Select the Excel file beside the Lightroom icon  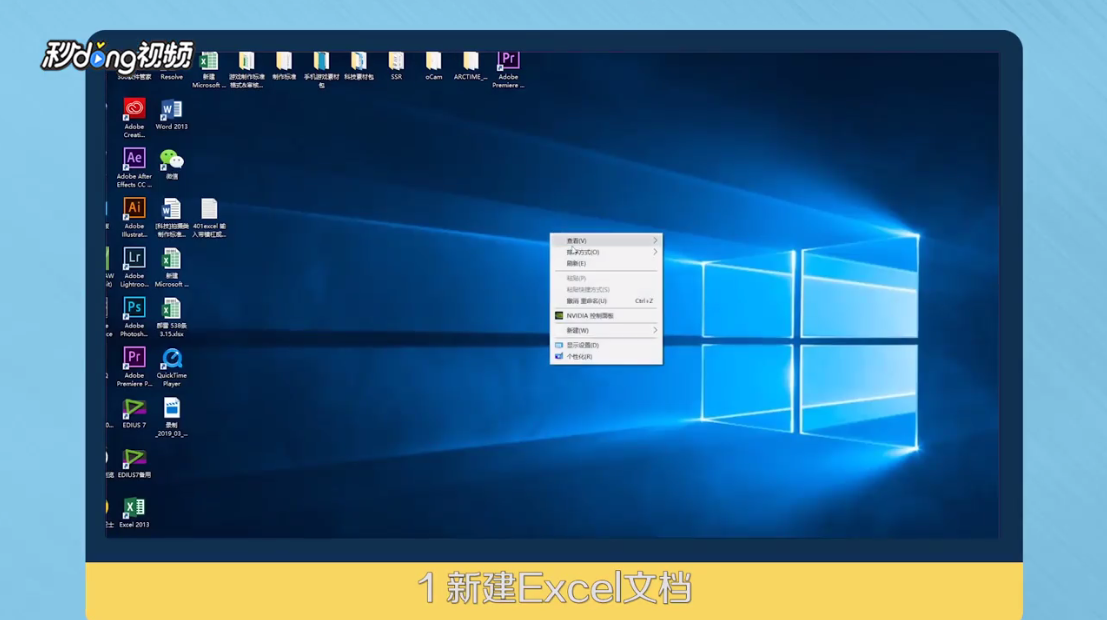tap(172, 267)
